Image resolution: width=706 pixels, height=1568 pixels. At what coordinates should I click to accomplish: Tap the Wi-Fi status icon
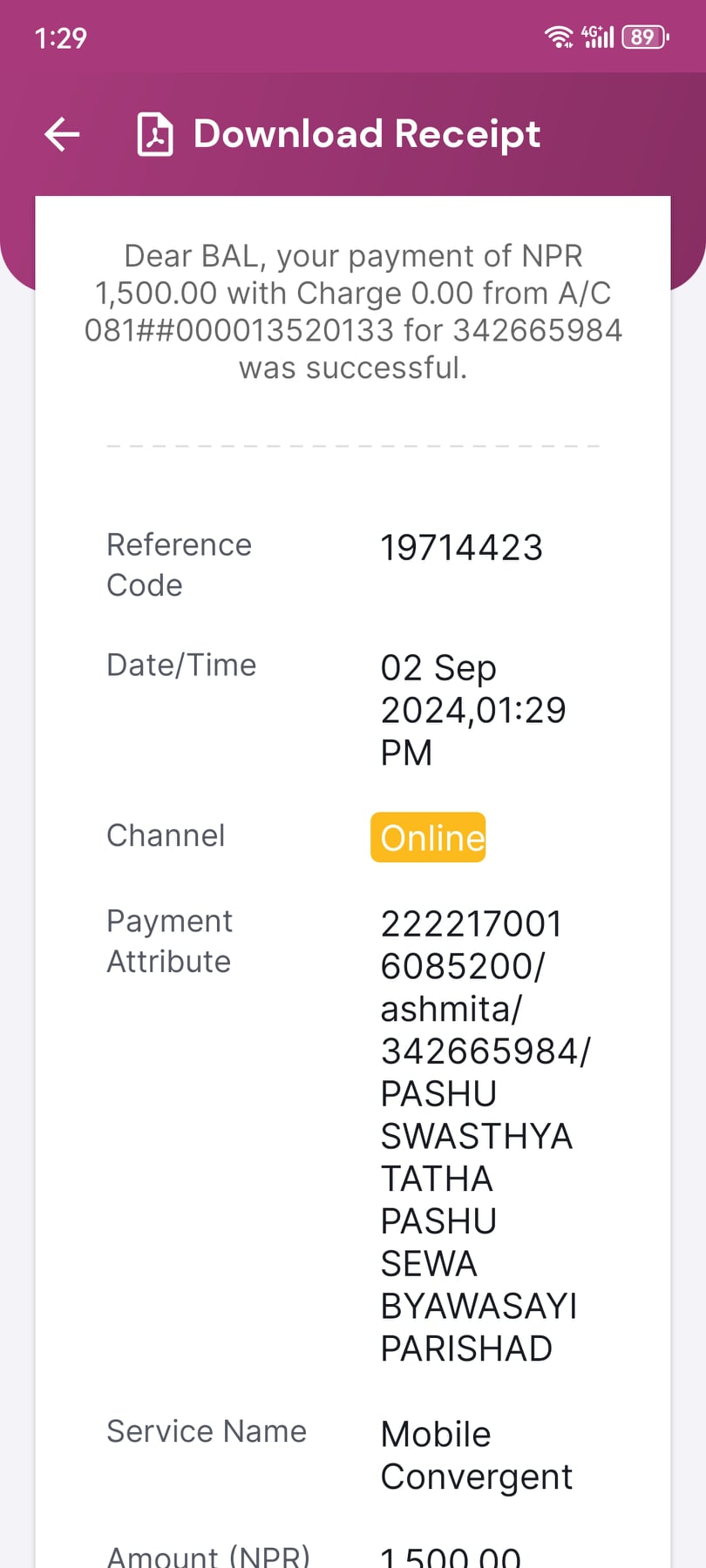click(x=559, y=37)
